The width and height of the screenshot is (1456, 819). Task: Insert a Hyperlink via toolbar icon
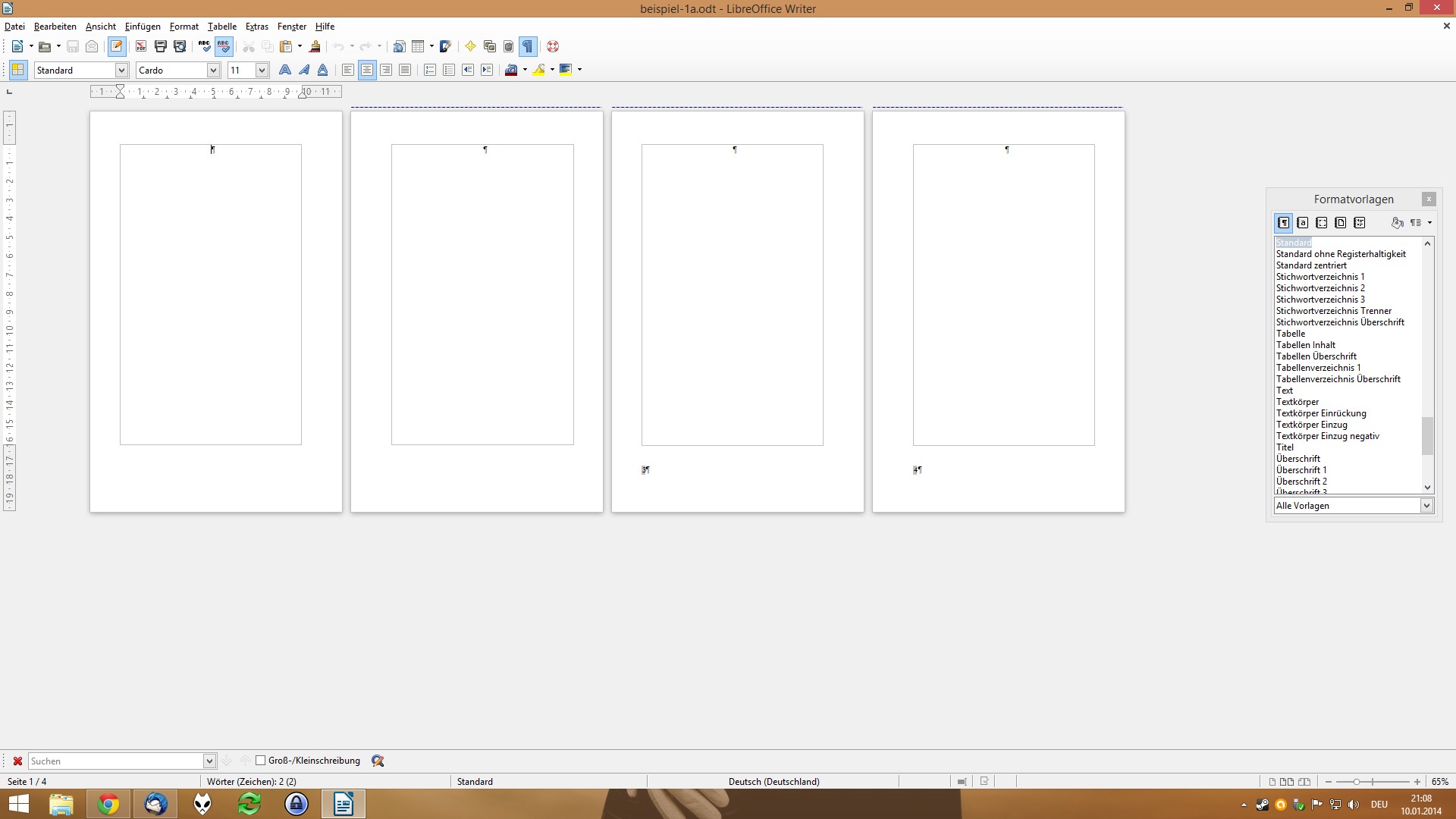click(x=399, y=46)
